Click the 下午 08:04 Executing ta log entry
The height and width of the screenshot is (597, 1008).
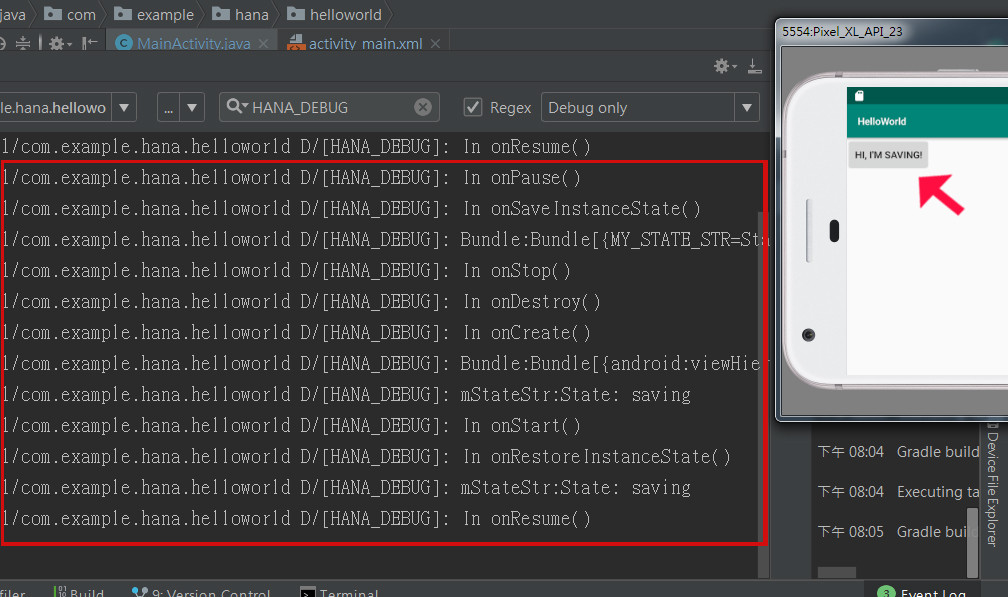(x=898, y=492)
